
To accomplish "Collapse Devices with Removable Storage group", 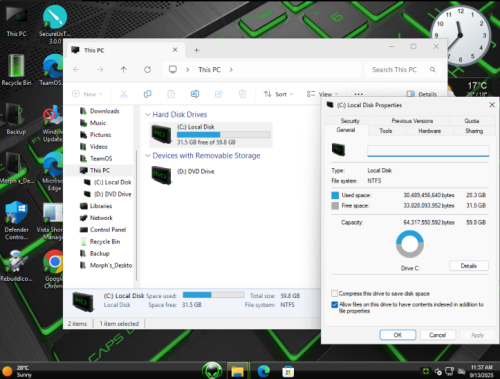I will tap(148, 156).
